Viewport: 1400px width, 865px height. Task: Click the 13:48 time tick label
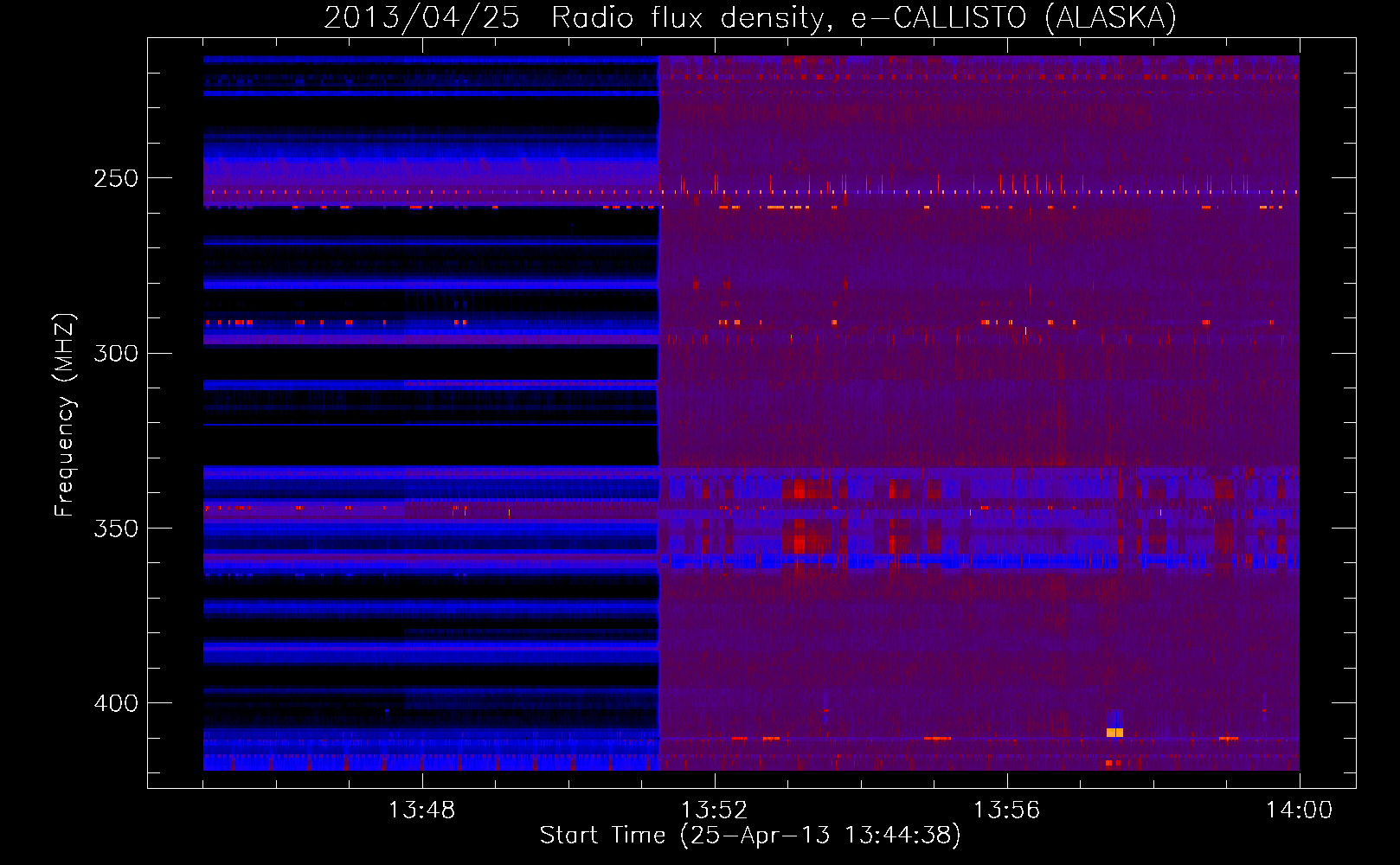pyautogui.click(x=421, y=811)
